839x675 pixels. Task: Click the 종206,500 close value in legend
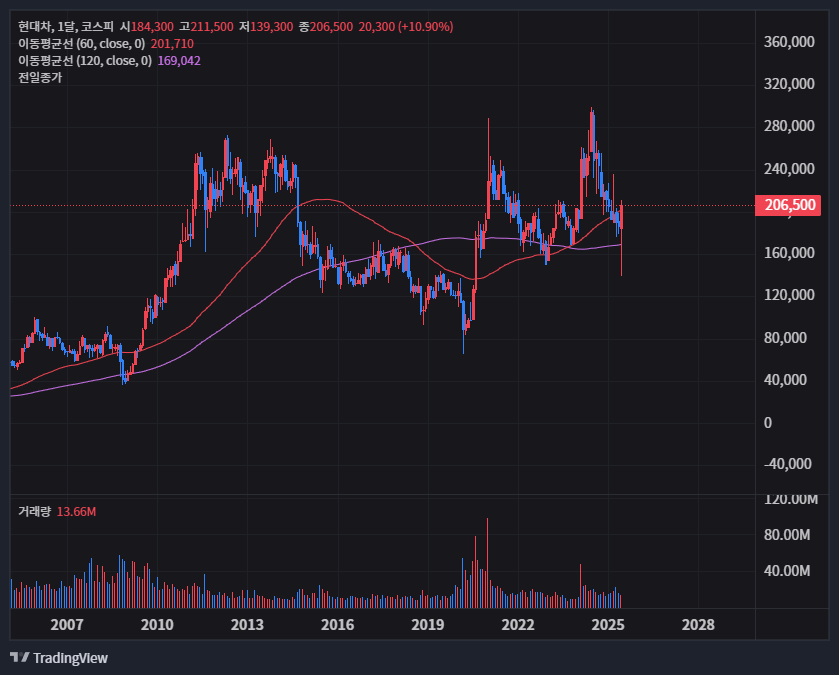pos(326,26)
